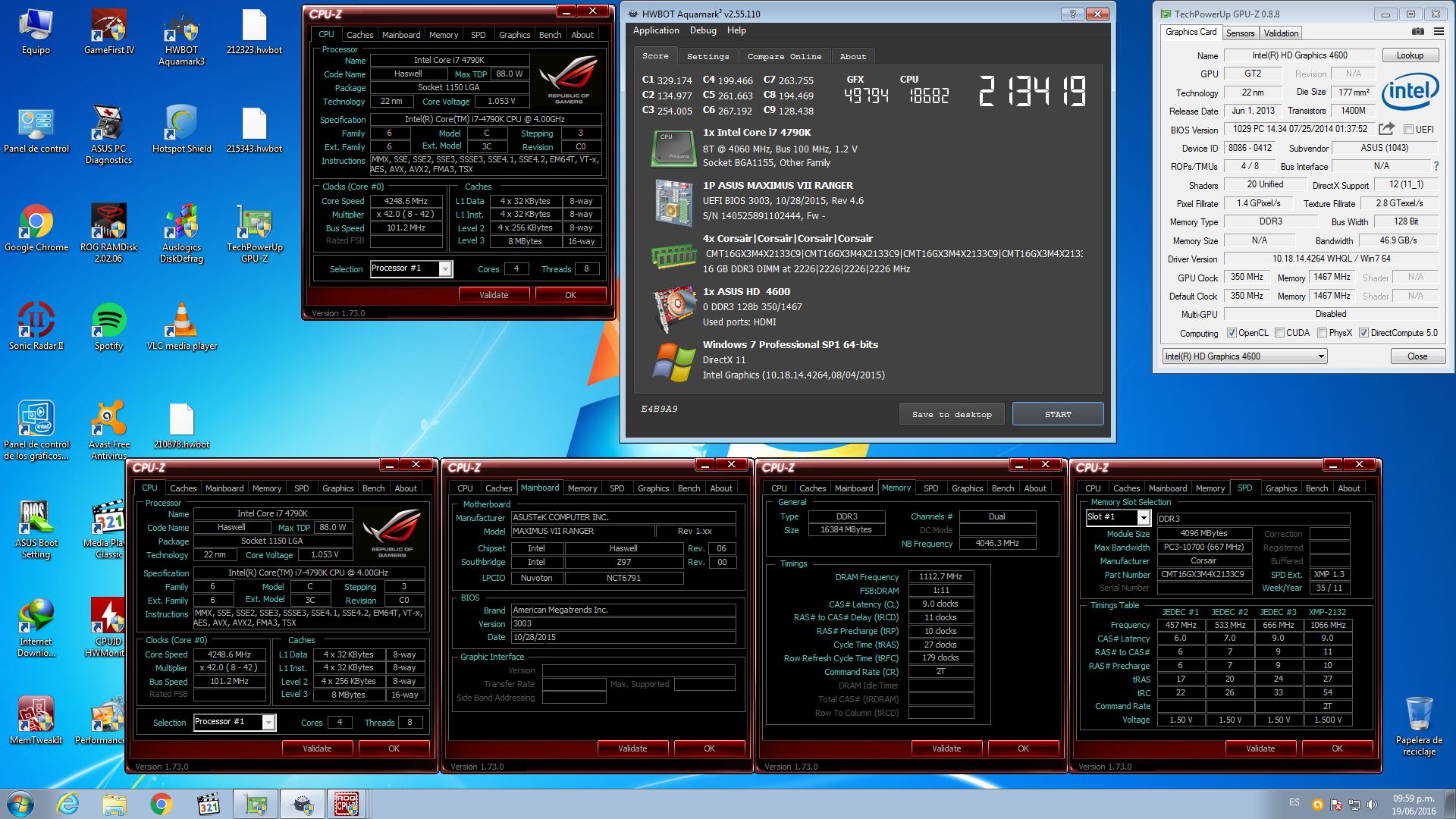Click Validate in CPU-Z Memory window
1456x819 pixels.
coord(946,748)
